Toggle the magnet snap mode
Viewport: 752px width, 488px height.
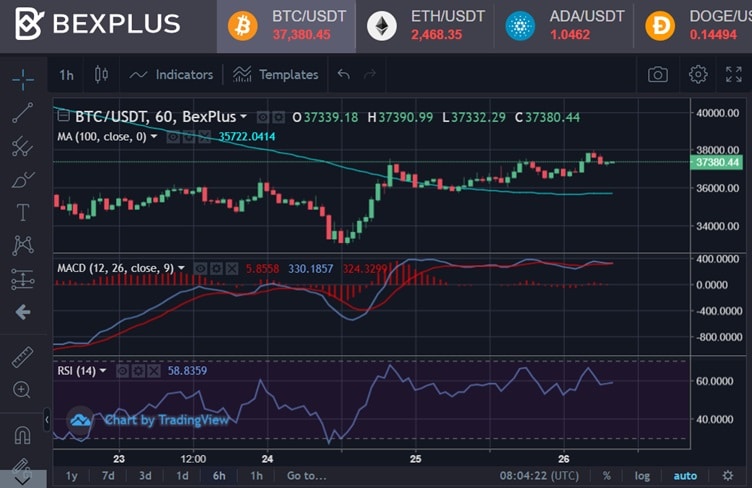tap(23, 435)
